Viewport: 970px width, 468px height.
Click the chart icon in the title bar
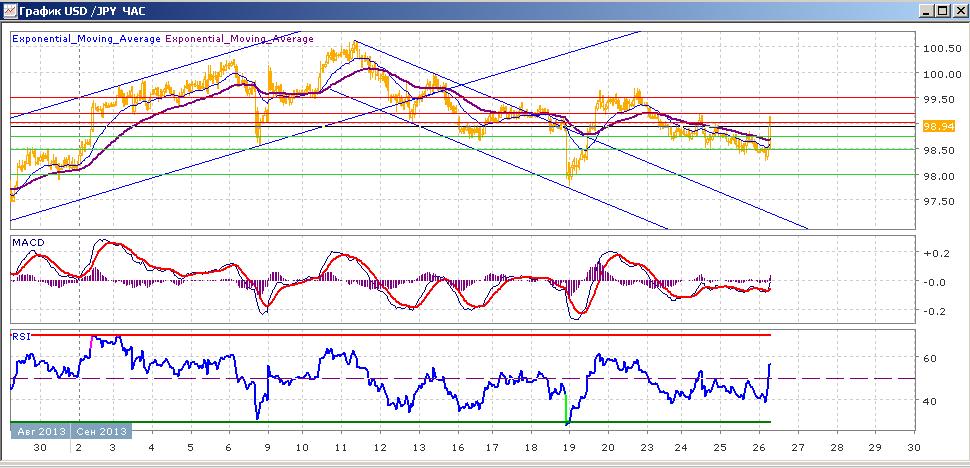pos(10,11)
